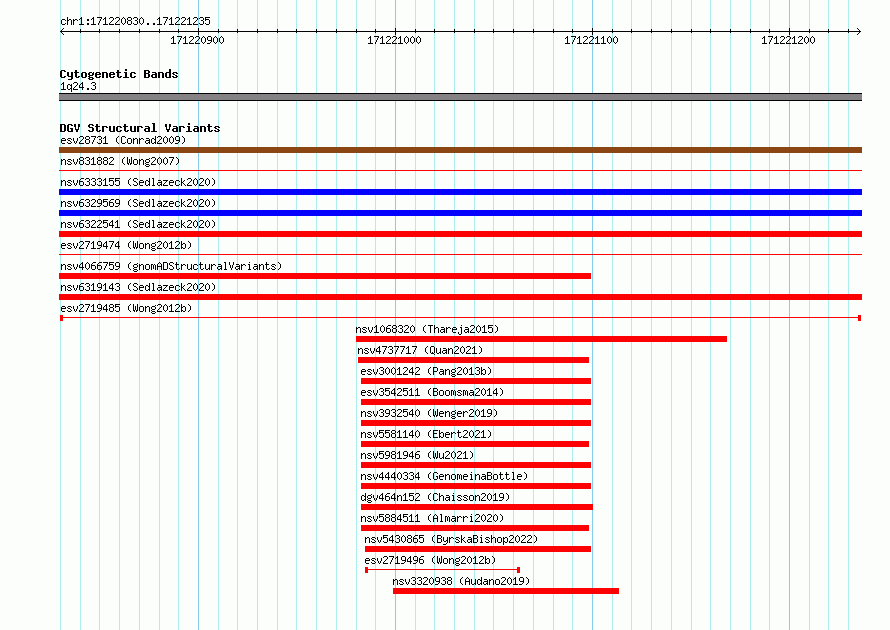This screenshot has height=630, width=890.
Task: Click esv2719496 (Wong2012b) label
Action: pyautogui.click(x=430, y=560)
